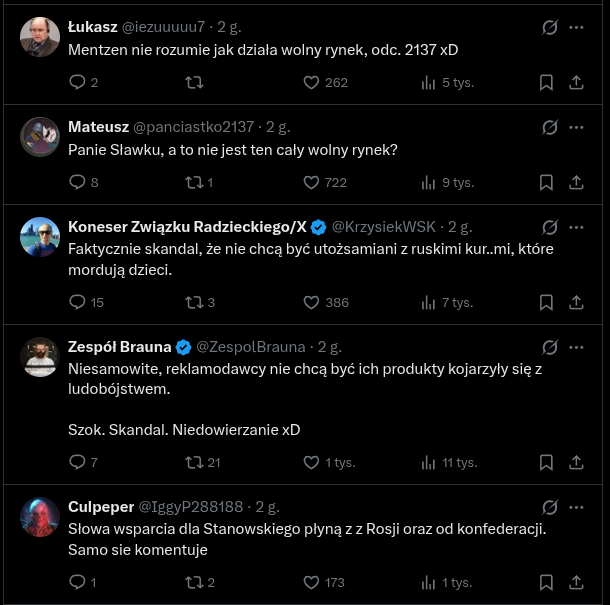Expand three-dot menu on Zespół Brauna tweet

coord(576,348)
